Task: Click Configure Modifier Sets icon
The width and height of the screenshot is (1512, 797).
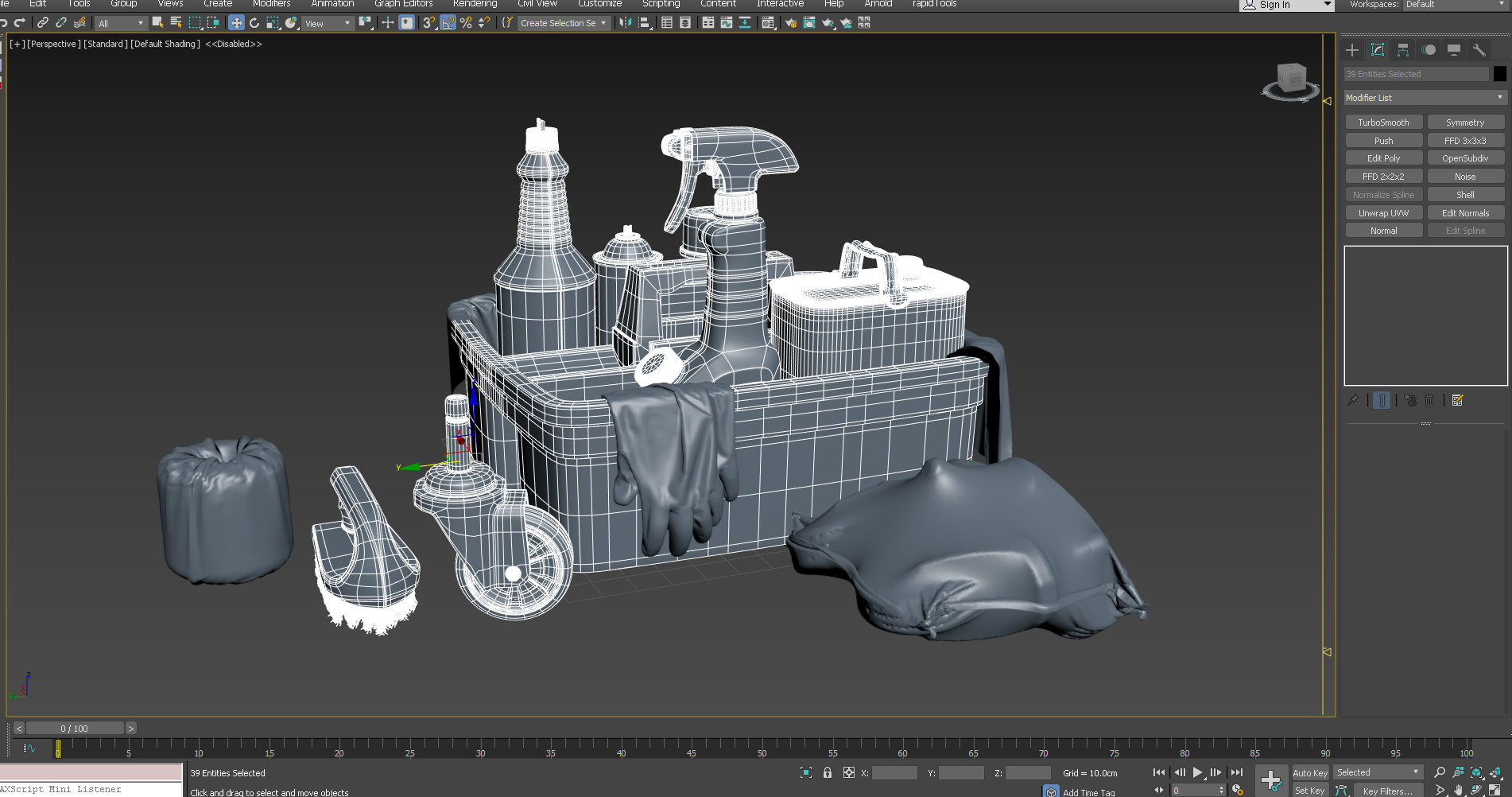Action: (x=1457, y=400)
